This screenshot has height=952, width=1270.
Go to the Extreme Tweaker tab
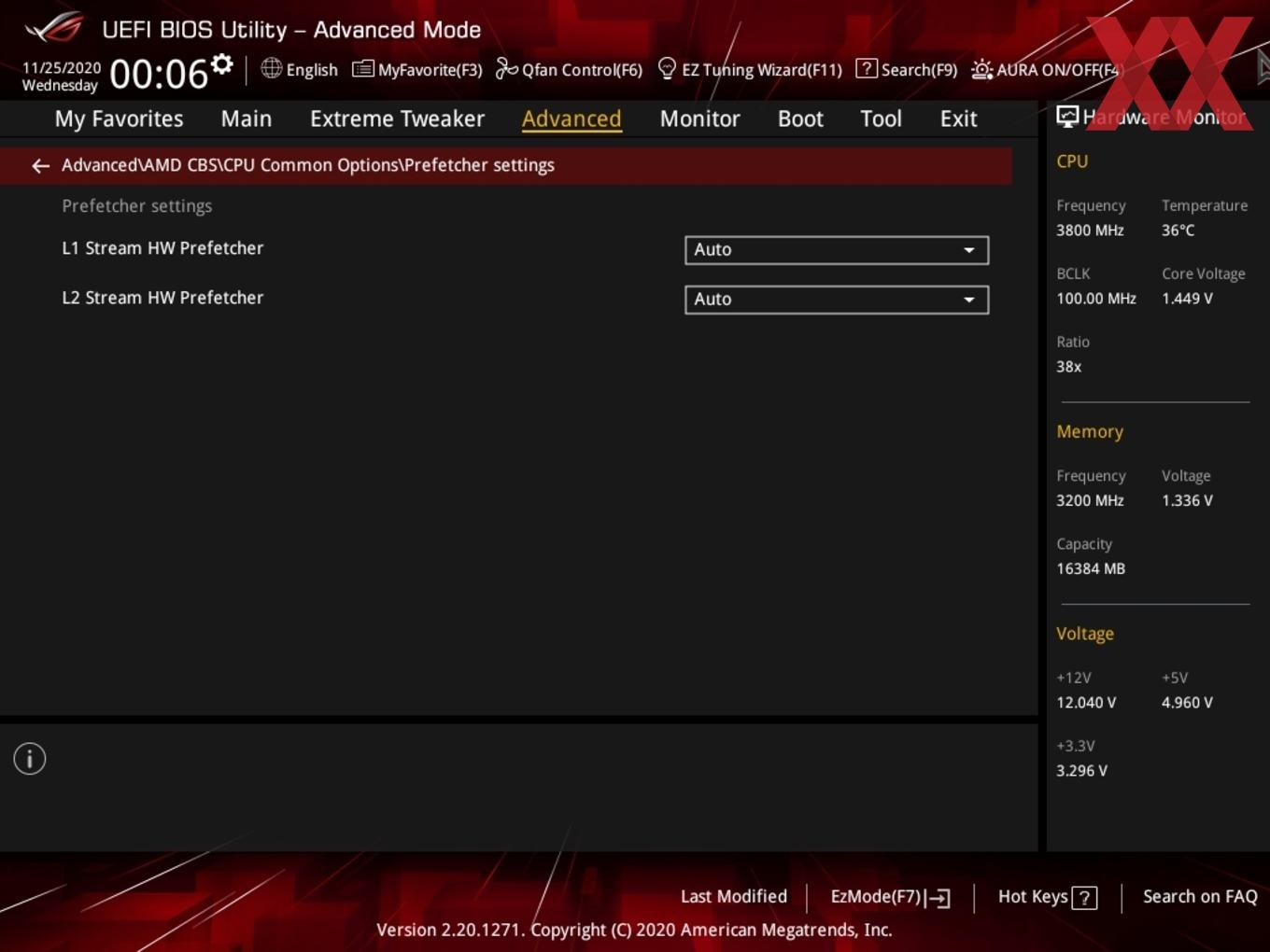tap(397, 119)
